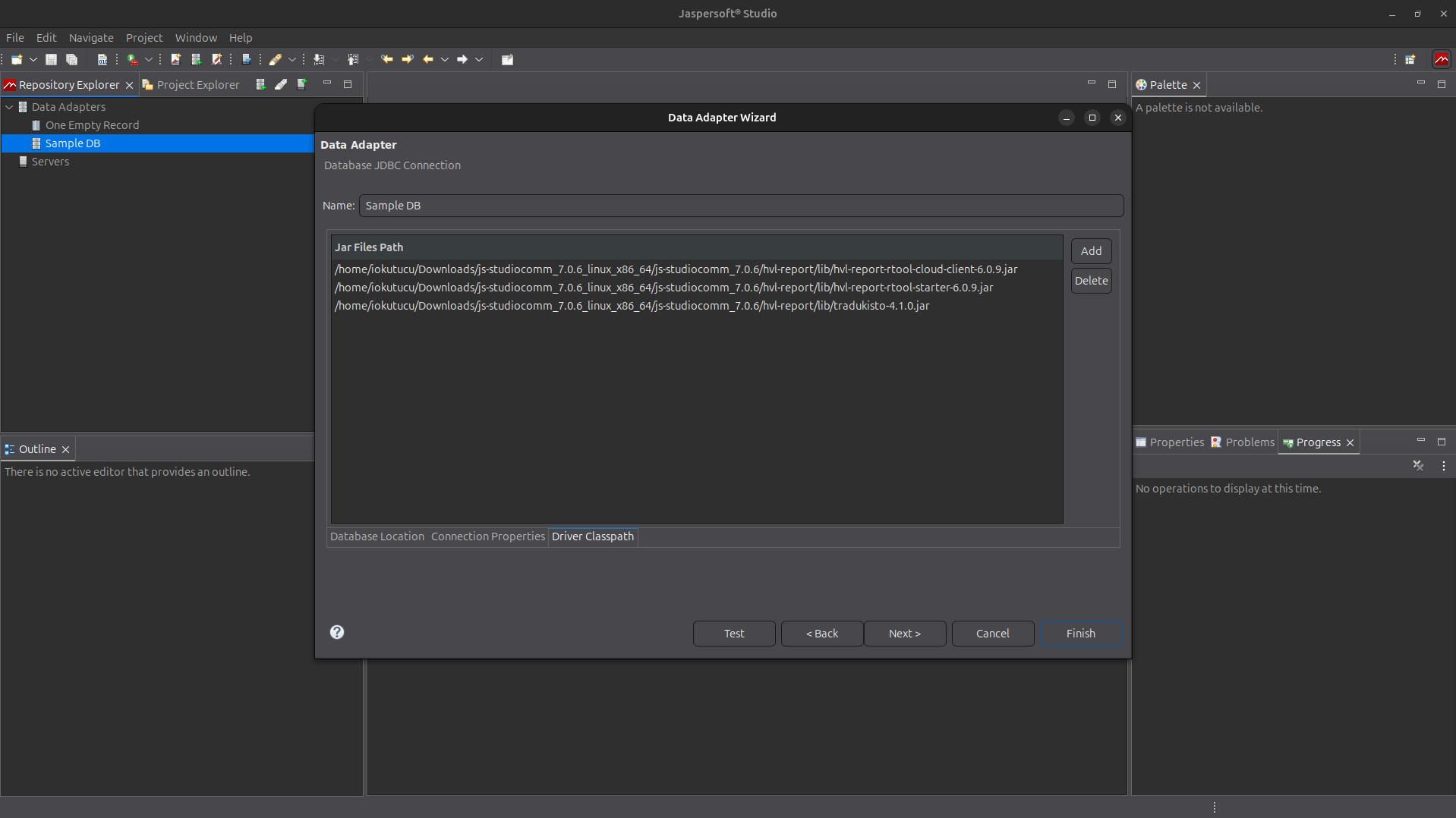Open the Window menu
1456x818 pixels.
(196, 37)
